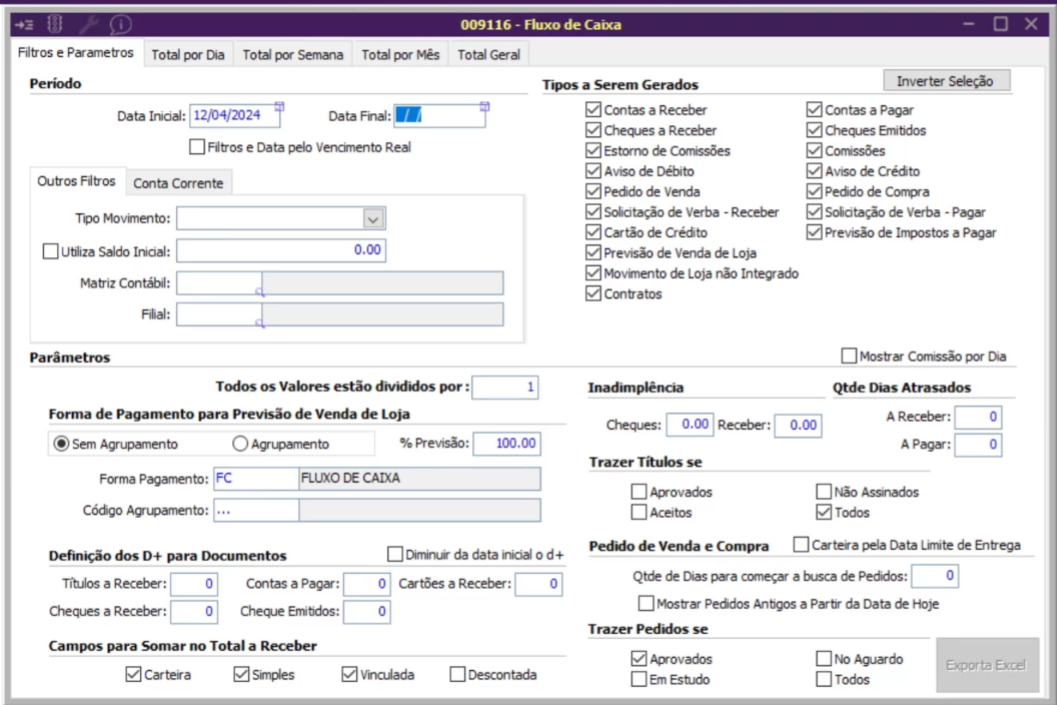Image resolution: width=1057 pixels, height=705 pixels.
Task: Minimize the Fluxo de Caixa window
Action: (969, 24)
